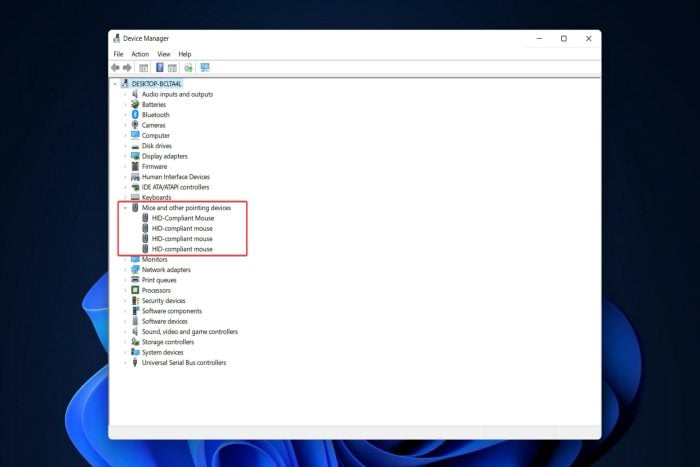Open the View menu

tap(164, 54)
